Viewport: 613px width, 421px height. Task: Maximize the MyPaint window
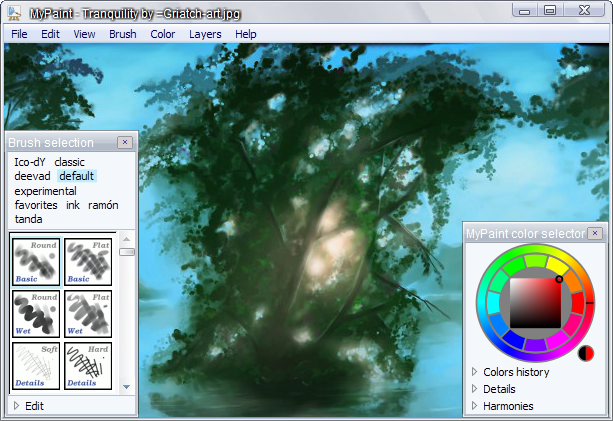(x=550, y=11)
